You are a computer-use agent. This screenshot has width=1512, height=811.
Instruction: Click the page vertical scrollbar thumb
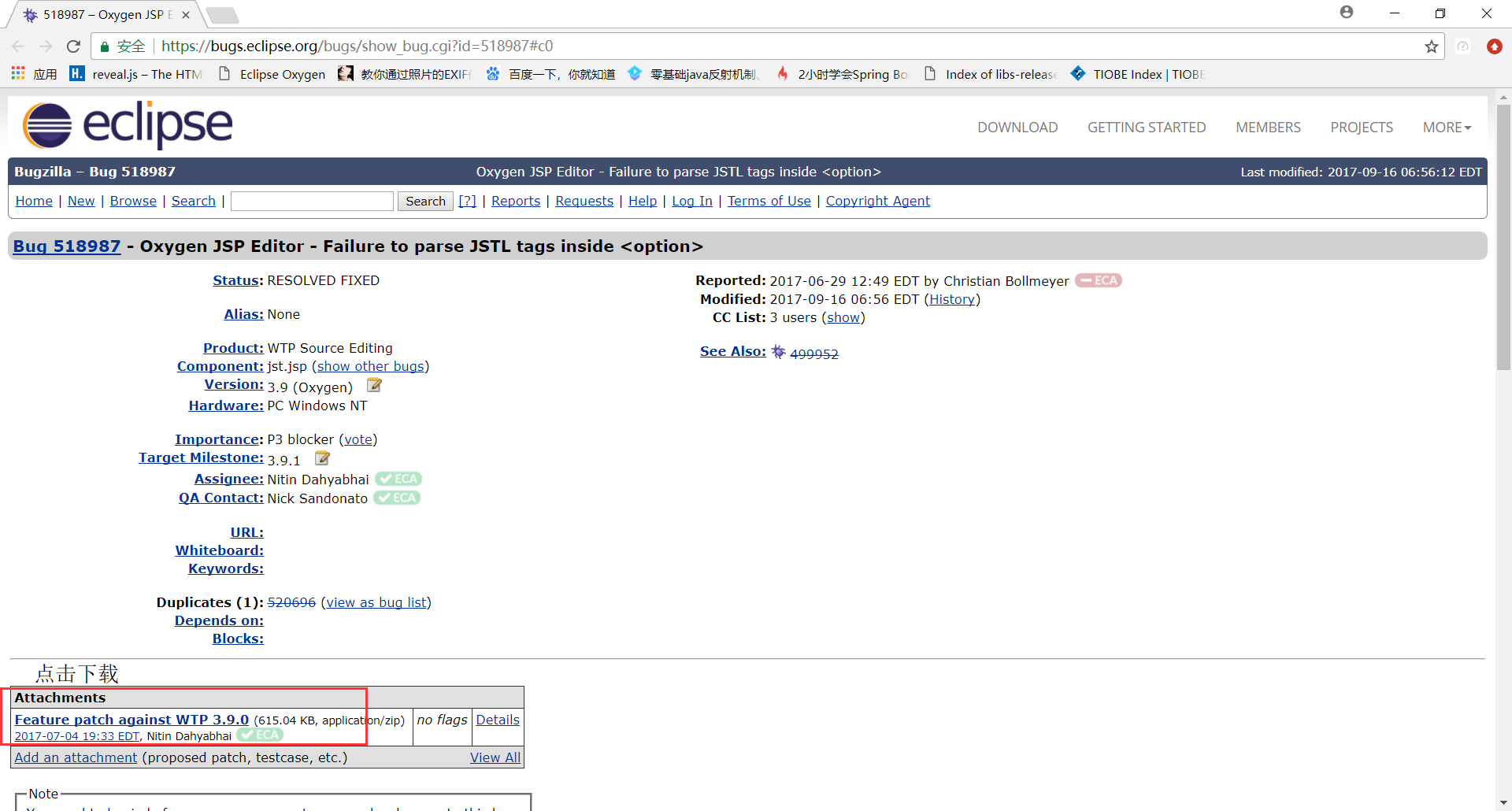point(1503,236)
